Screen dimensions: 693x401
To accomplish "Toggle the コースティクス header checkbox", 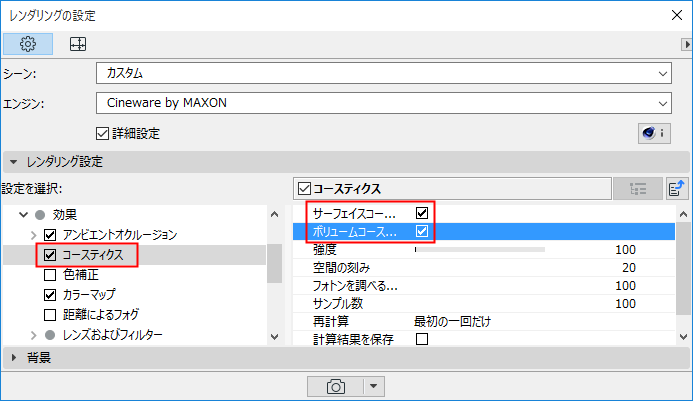I will tap(305, 189).
